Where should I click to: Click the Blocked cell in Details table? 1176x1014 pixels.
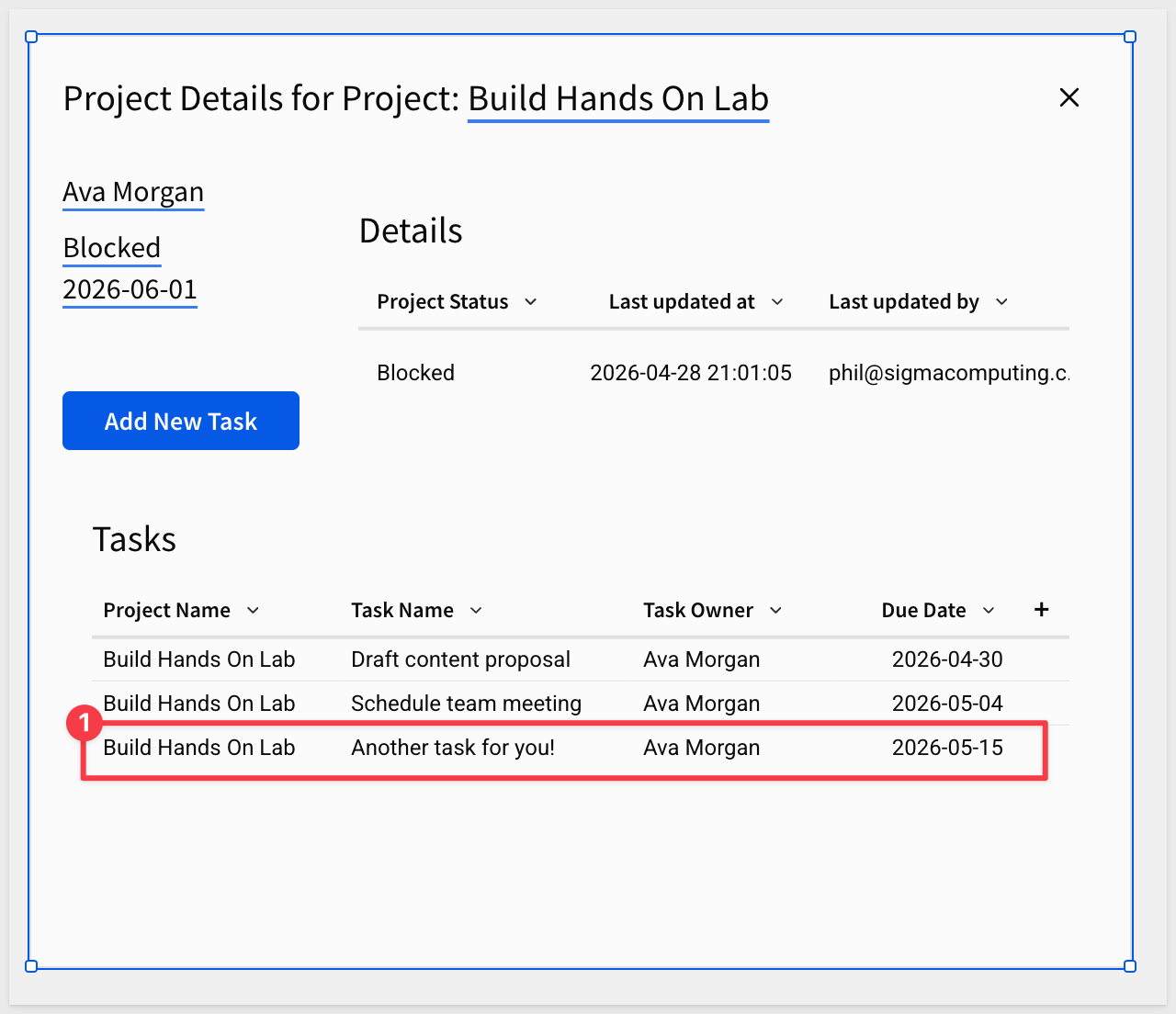(415, 373)
